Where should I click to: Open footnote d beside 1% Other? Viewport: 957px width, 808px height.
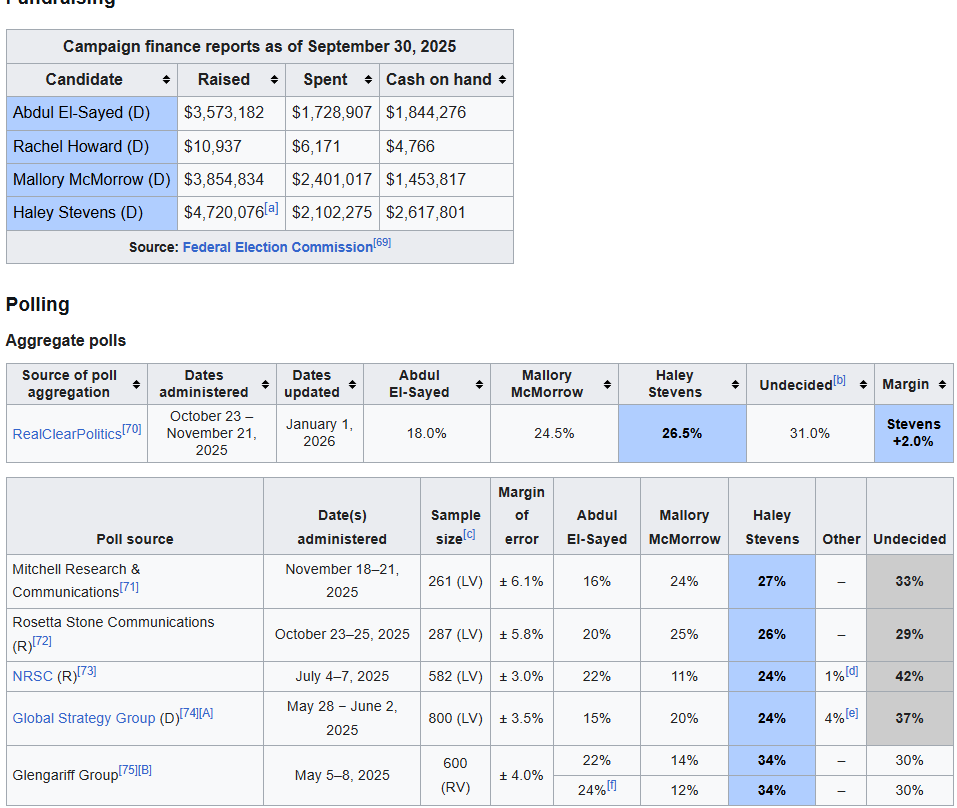(851, 671)
